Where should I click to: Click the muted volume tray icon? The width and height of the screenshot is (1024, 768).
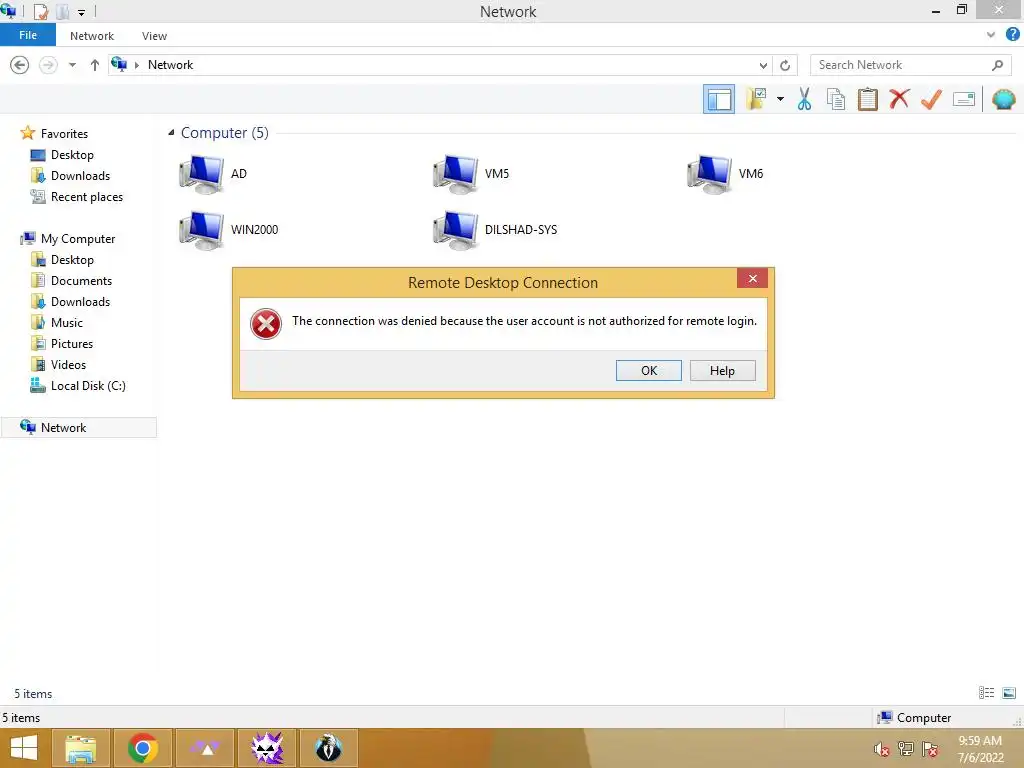click(882, 749)
